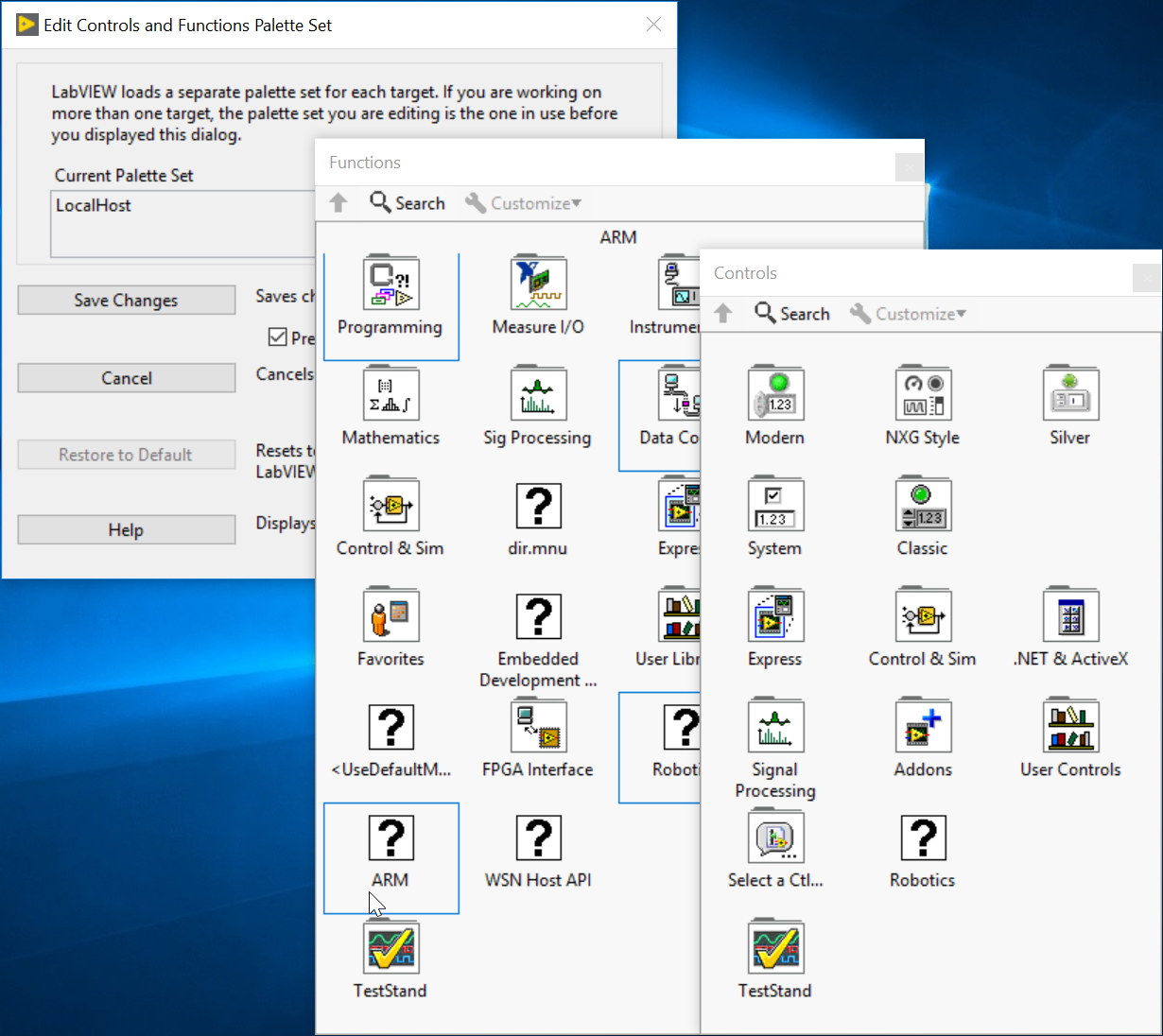Image resolution: width=1163 pixels, height=1036 pixels.
Task: Expand Customize dropdown in Functions palette
Action: click(523, 203)
